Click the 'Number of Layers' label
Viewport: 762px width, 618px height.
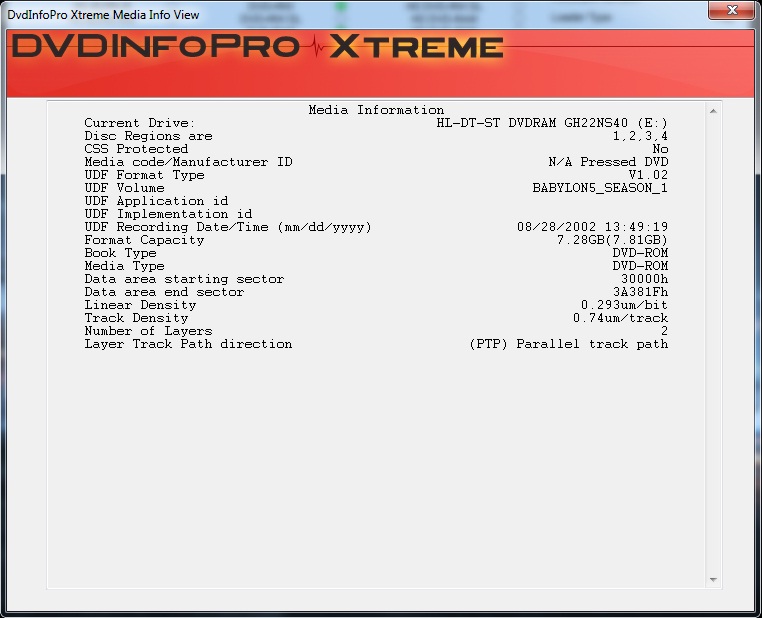click(x=148, y=331)
